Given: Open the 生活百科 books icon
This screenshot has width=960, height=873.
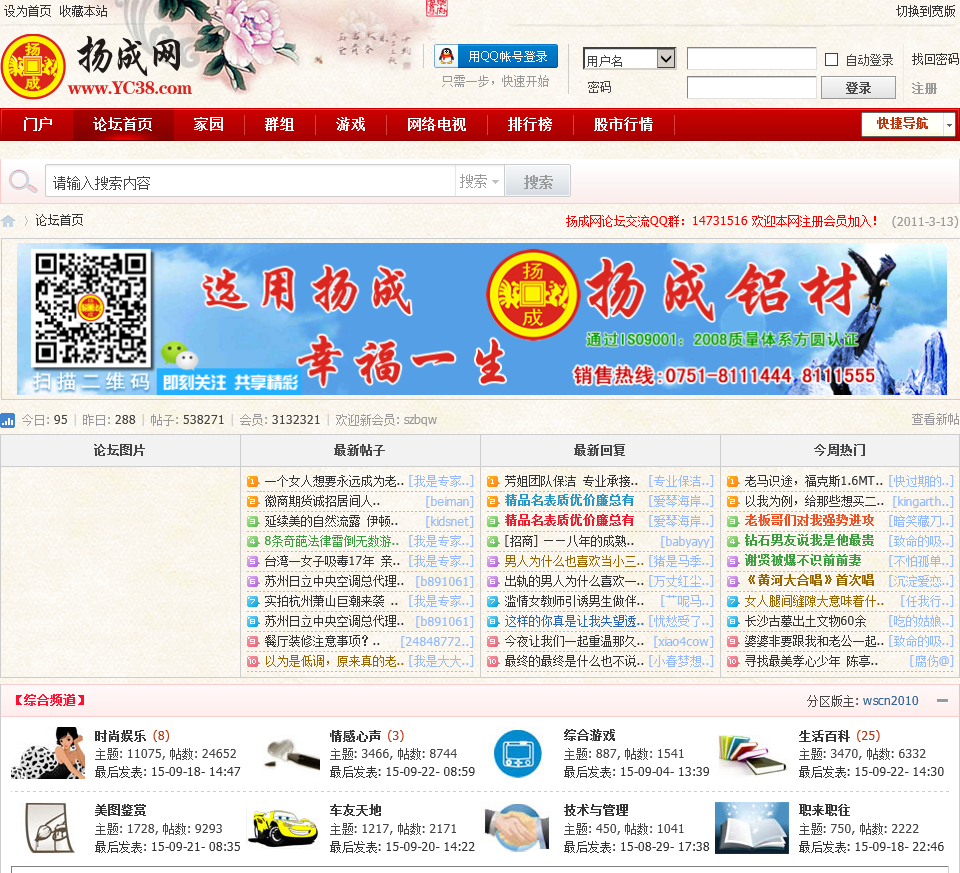Looking at the screenshot, I should click(x=752, y=754).
